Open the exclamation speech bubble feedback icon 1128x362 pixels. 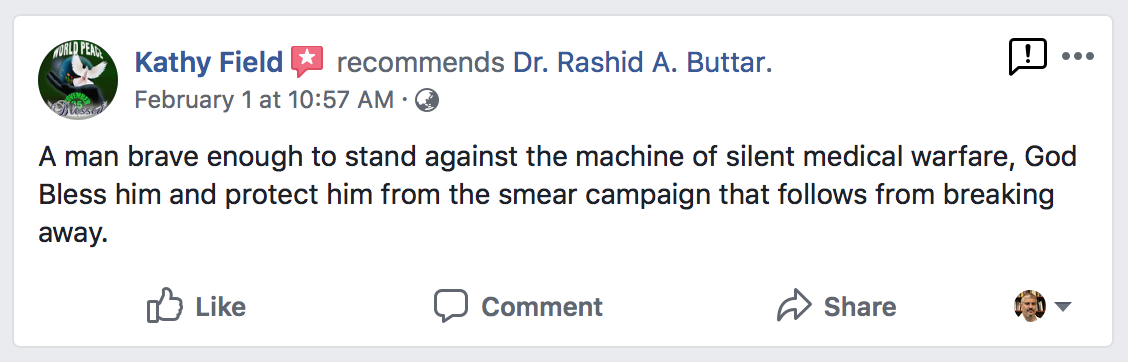[1027, 57]
